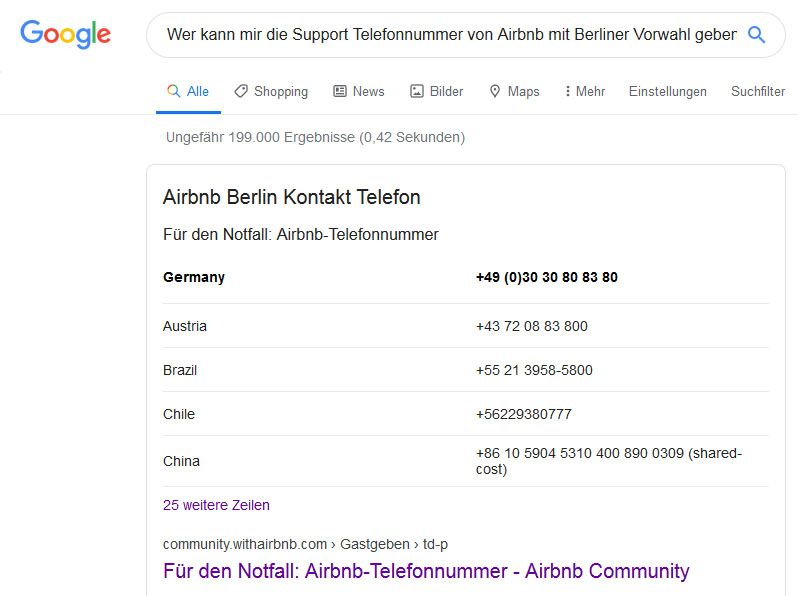Click the Google logo

[x=65, y=35]
